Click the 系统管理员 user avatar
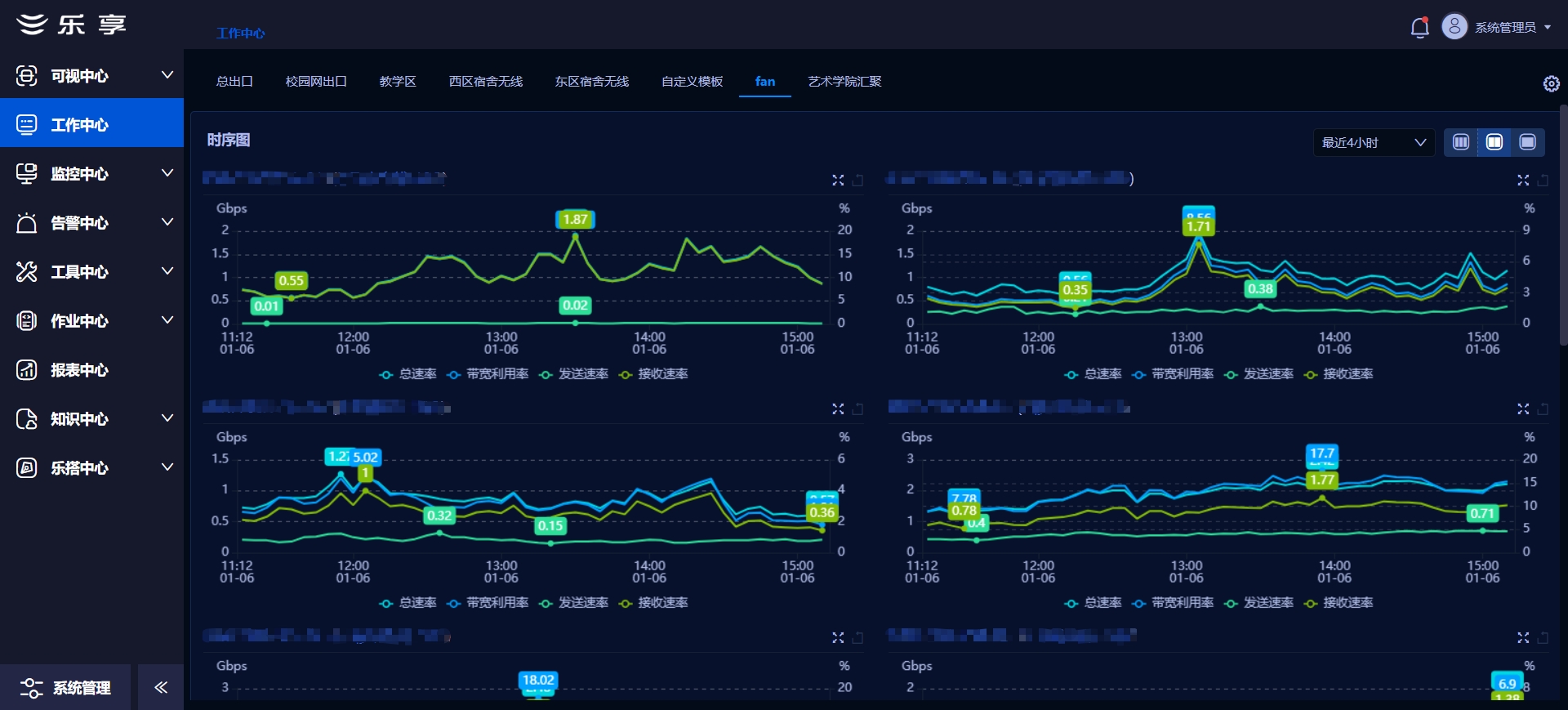The width and height of the screenshot is (1568, 710). (1454, 27)
